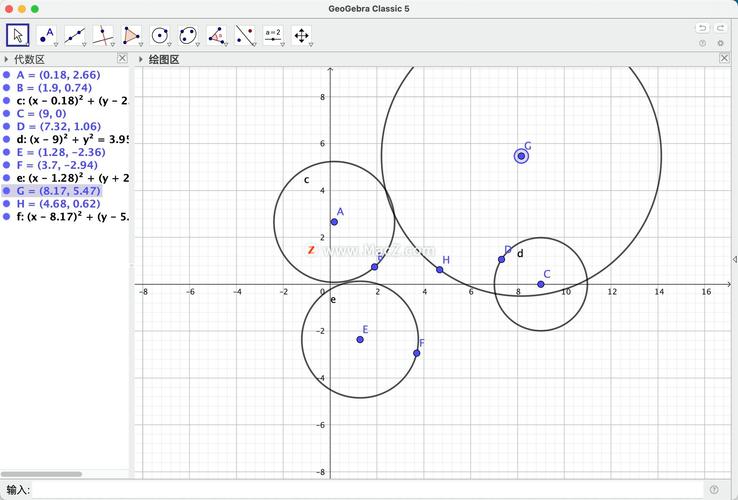The width and height of the screenshot is (738, 500).
Task: Toggle visibility of circle f
Action: tap(7, 217)
